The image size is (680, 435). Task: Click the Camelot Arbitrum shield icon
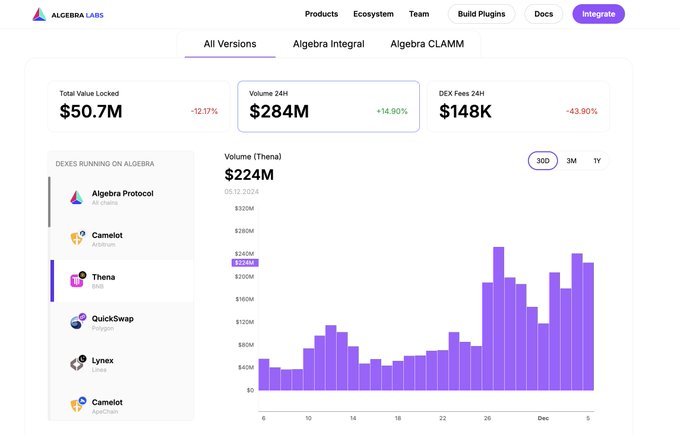[x=77, y=238]
